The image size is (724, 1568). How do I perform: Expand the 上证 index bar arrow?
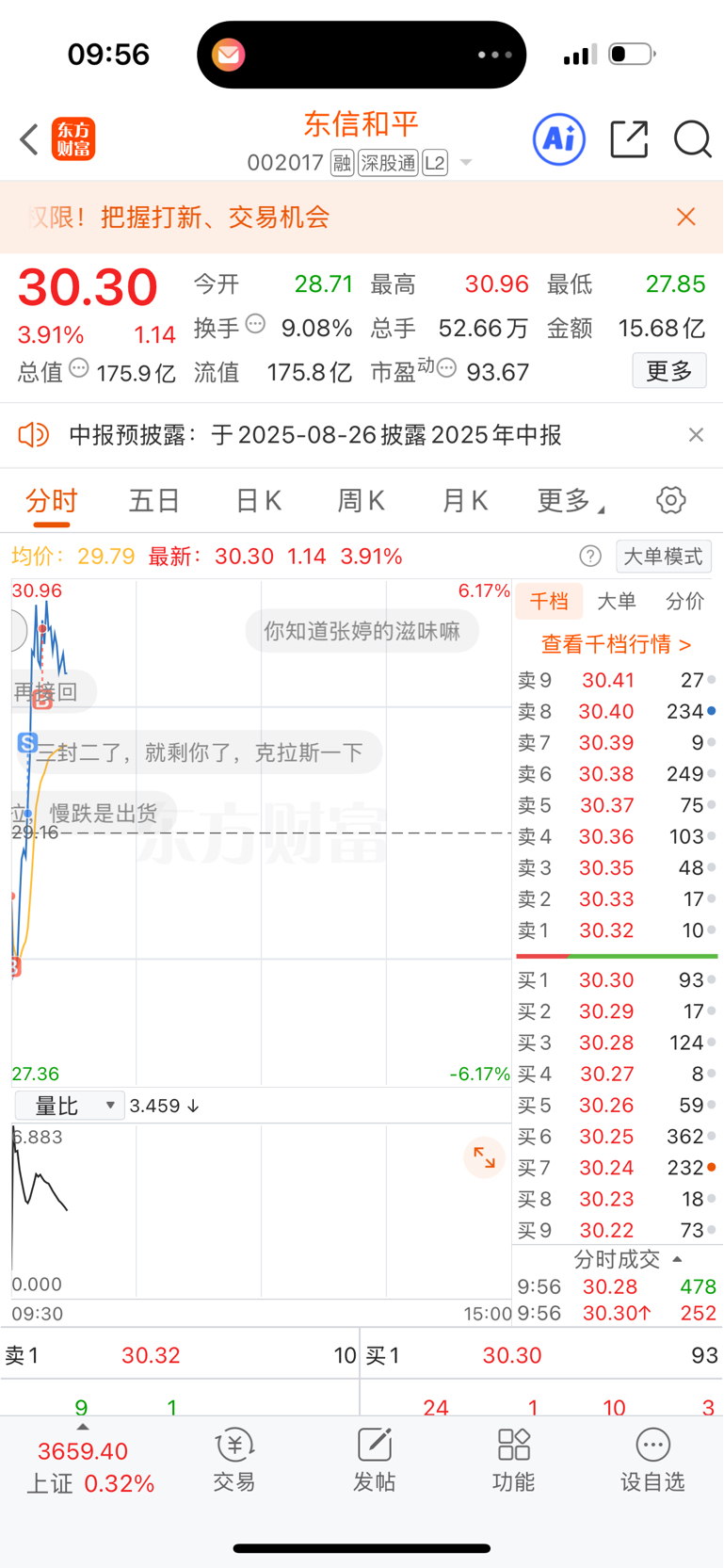(83, 1427)
